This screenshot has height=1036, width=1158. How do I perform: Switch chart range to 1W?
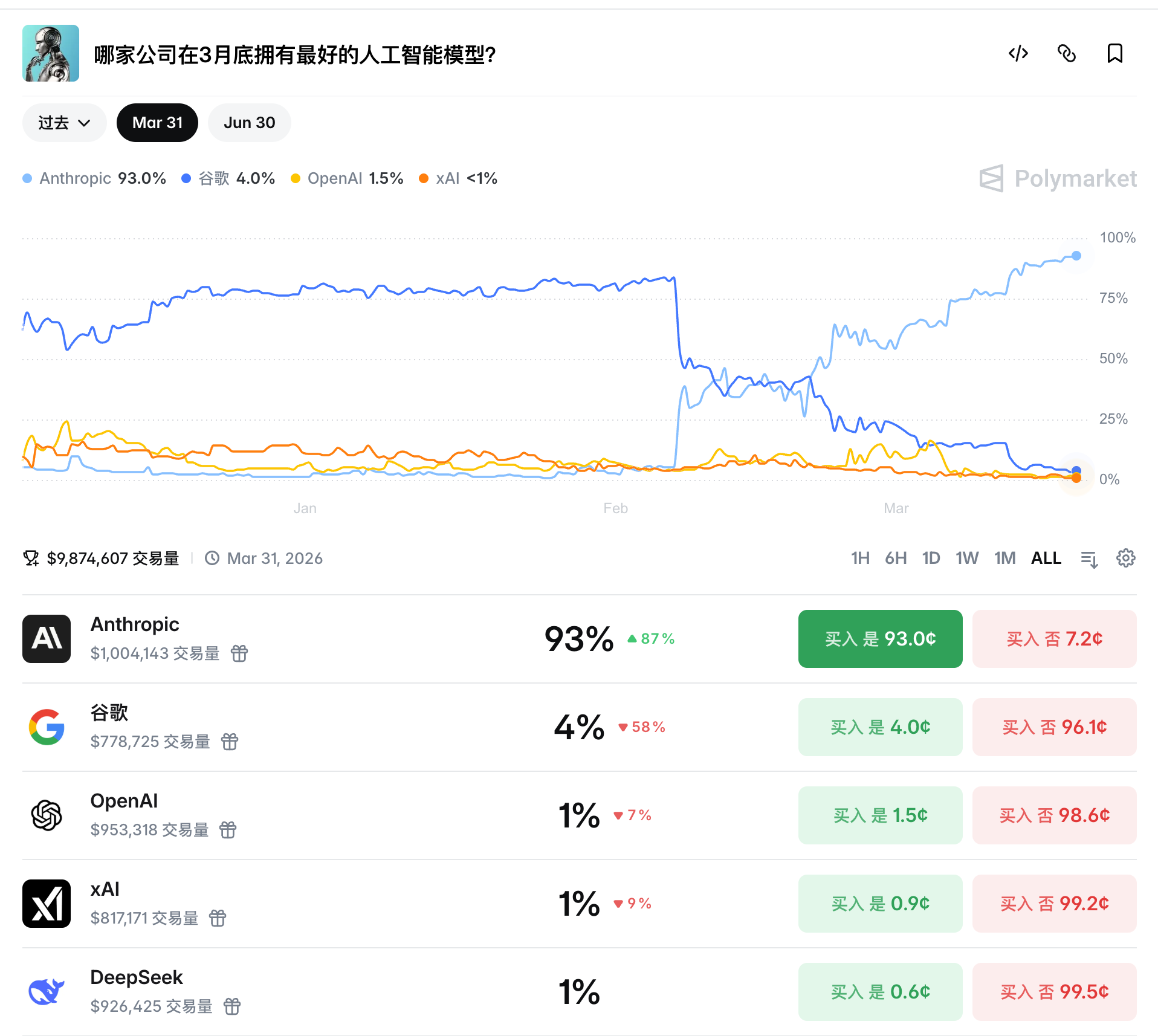pyautogui.click(x=967, y=558)
